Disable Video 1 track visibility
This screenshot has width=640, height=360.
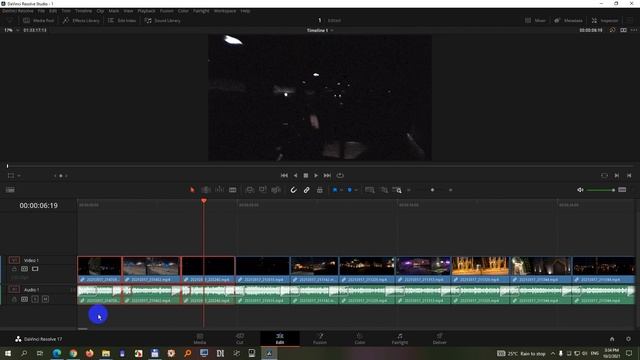pyautogui.click(x=35, y=269)
